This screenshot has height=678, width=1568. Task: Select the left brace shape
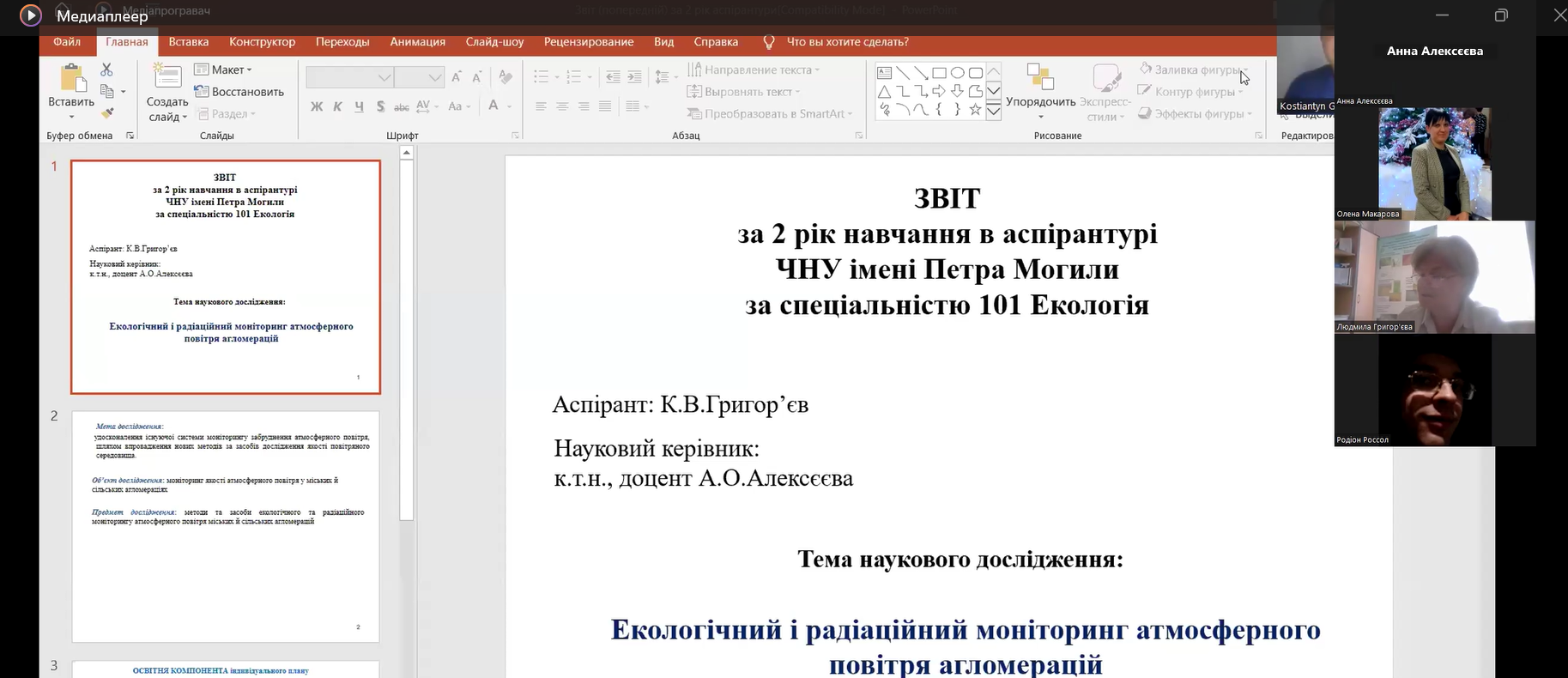[x=939, y=109]
